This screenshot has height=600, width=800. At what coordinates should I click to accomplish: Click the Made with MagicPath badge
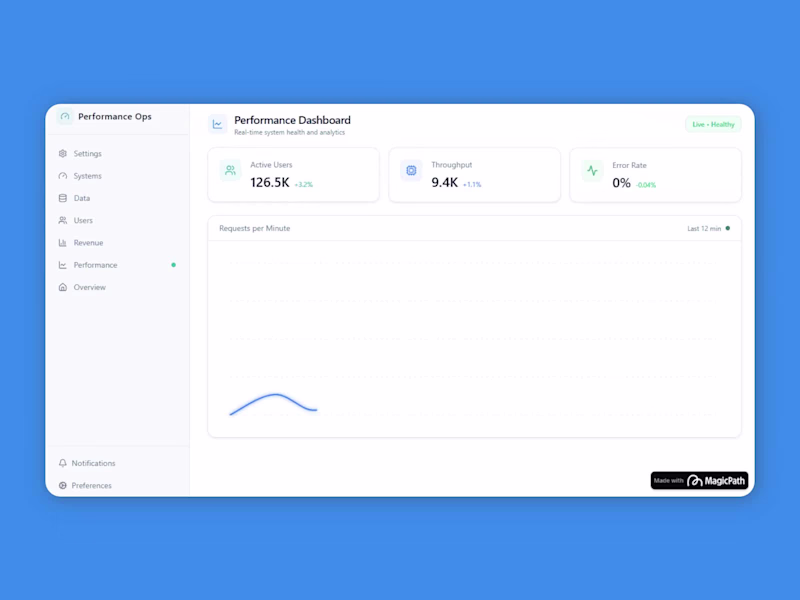click(699, 481)
